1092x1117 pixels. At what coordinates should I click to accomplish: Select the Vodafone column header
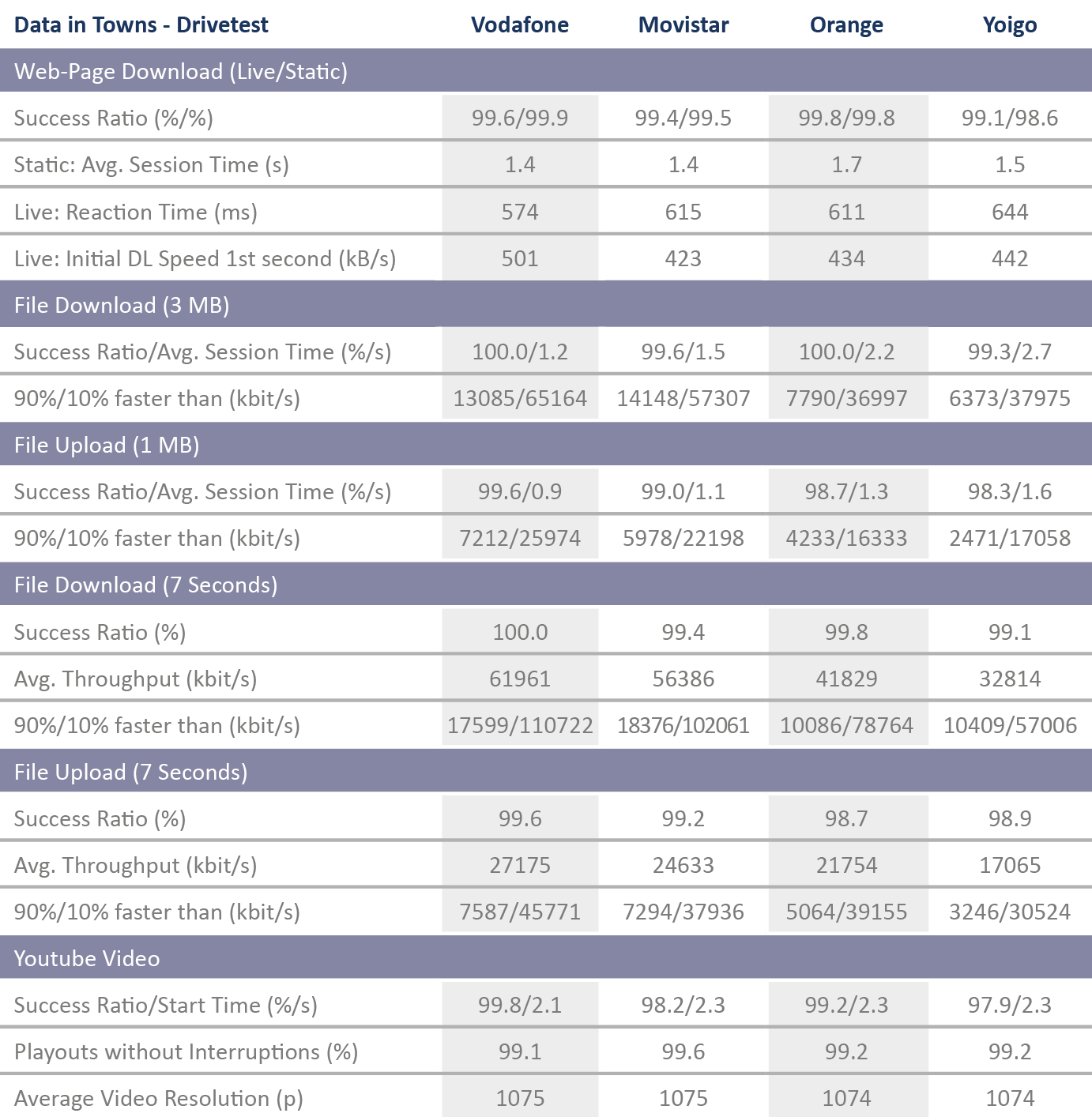pos(520,24)
